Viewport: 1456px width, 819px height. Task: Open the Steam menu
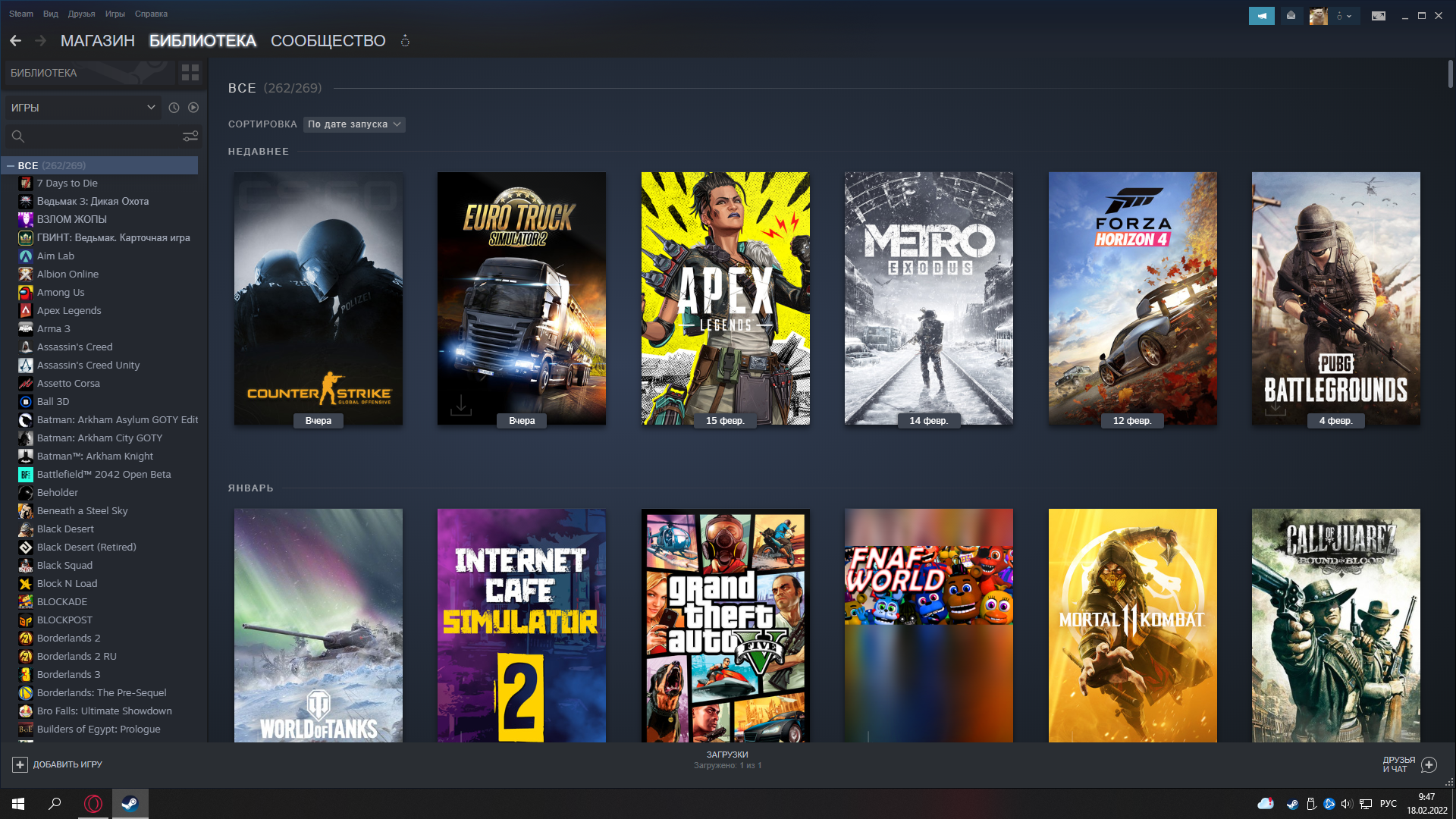pos(21,14)
